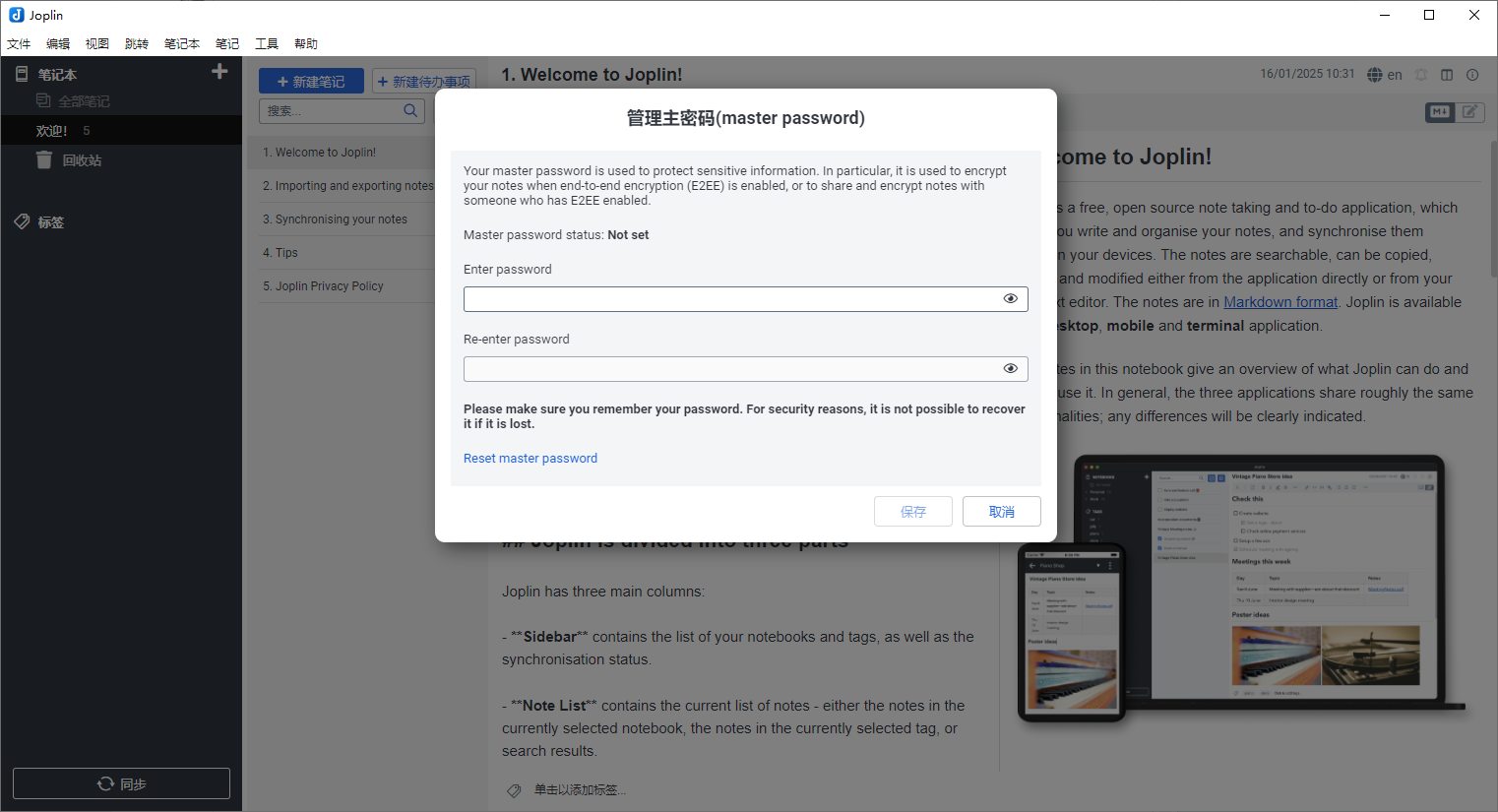Click Reset master password link
Viewport: 1498px width, 812px height.
[x=531, y=459]
